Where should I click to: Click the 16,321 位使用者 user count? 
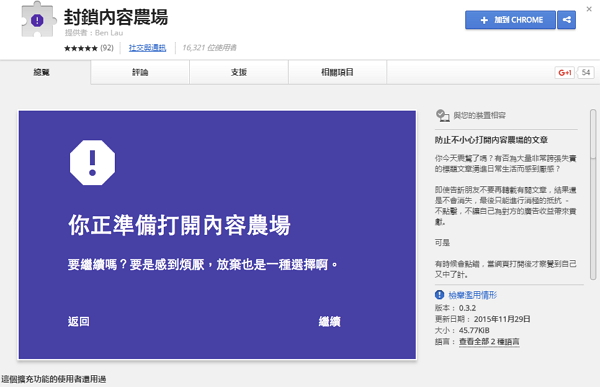(209, 48)
